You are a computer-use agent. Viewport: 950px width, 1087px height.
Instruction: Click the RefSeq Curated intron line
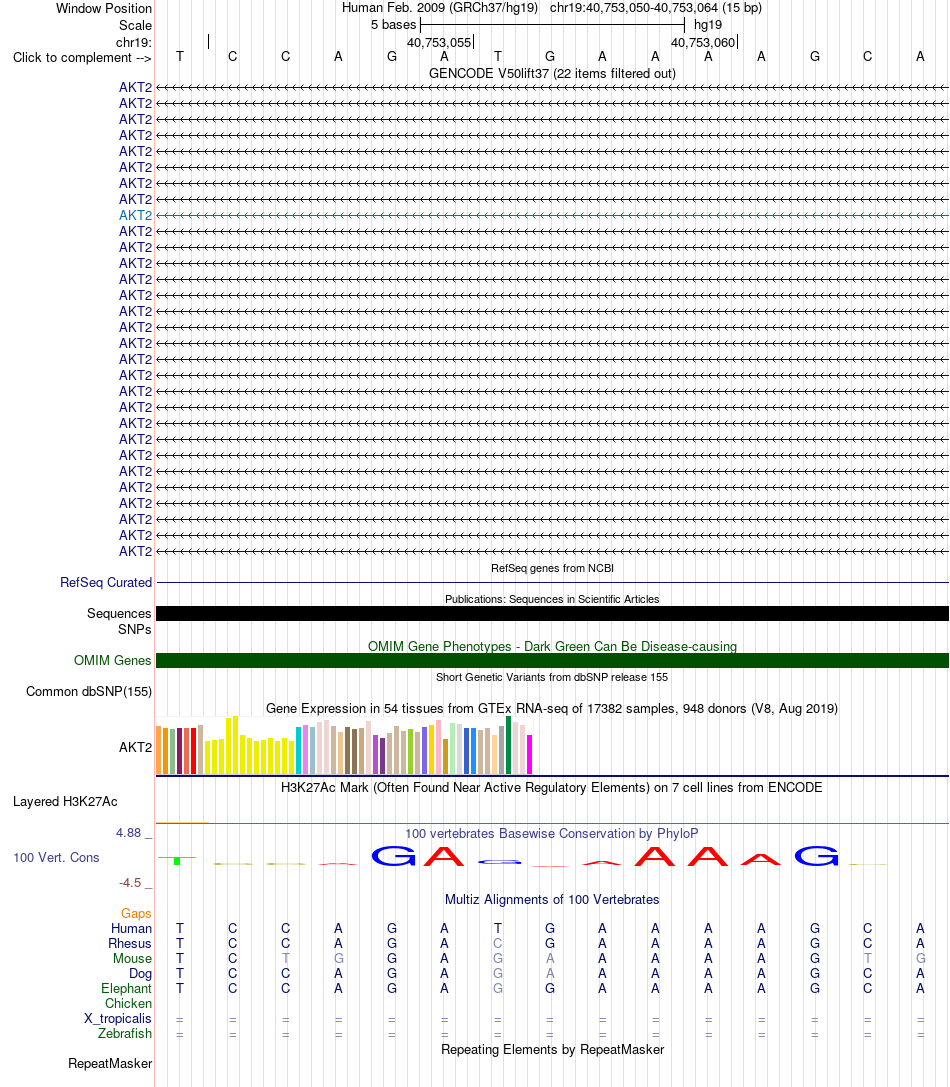(x=552, y=582)
